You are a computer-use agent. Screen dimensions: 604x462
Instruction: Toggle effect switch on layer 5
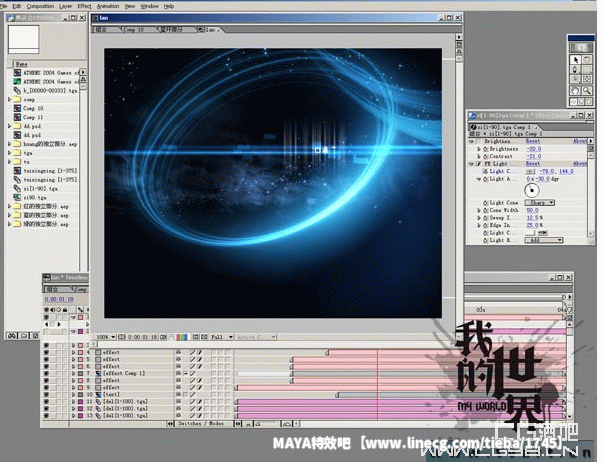200,359
